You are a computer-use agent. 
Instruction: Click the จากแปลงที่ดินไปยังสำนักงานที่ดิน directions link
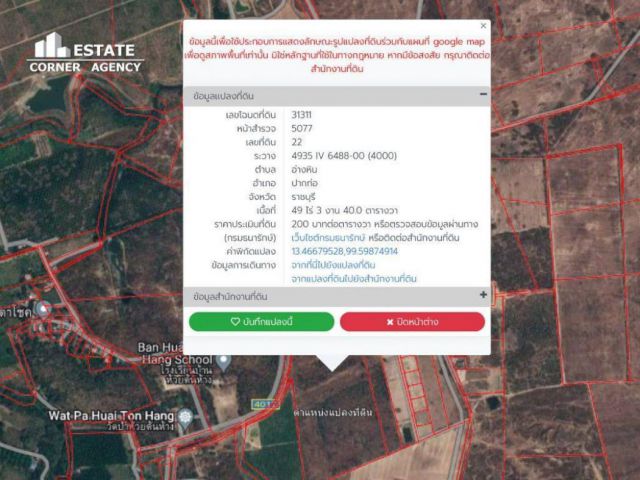point(353,278)
